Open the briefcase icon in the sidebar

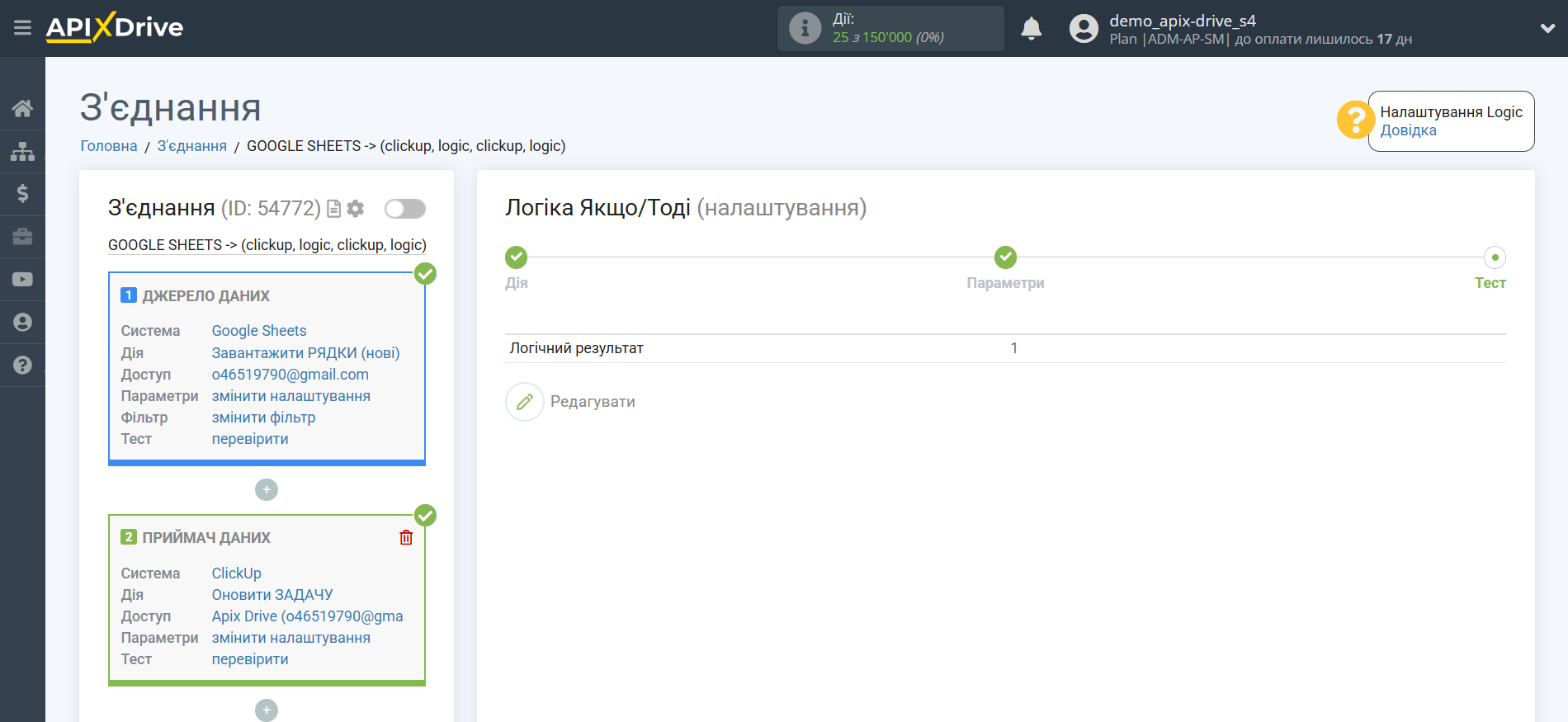(x=22, y=237)
